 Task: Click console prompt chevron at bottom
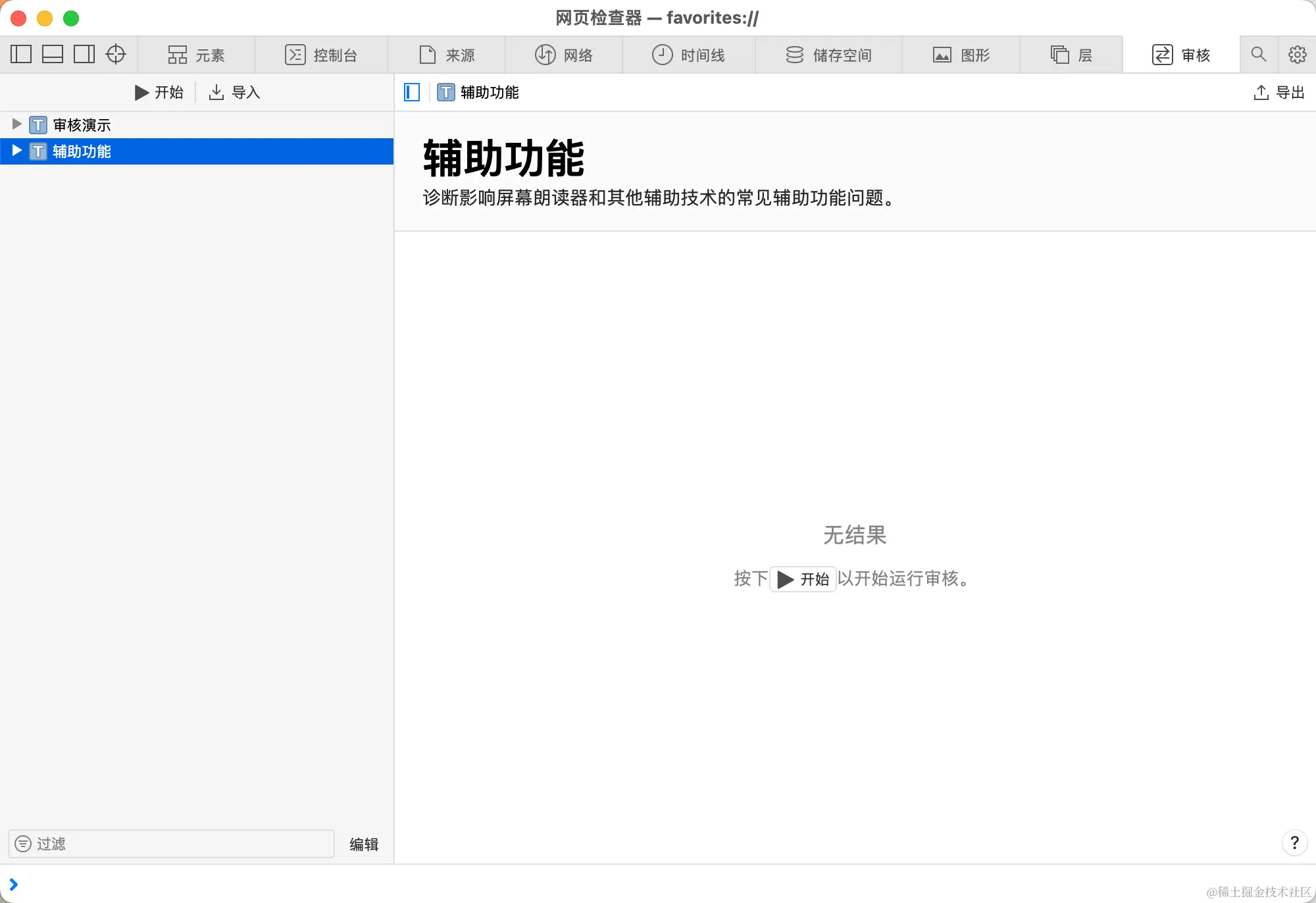pyautogui.click(x=13, y=885)
